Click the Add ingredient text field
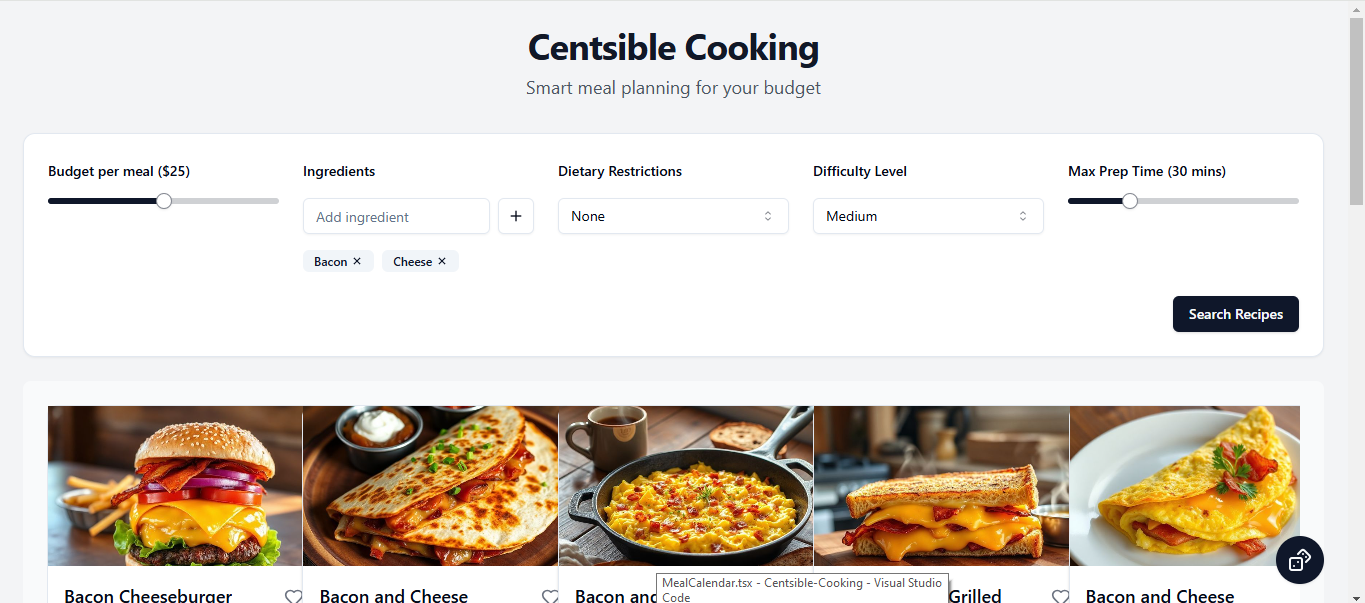1365x603 pixels. pyautogui.click(x=396, y=216)
